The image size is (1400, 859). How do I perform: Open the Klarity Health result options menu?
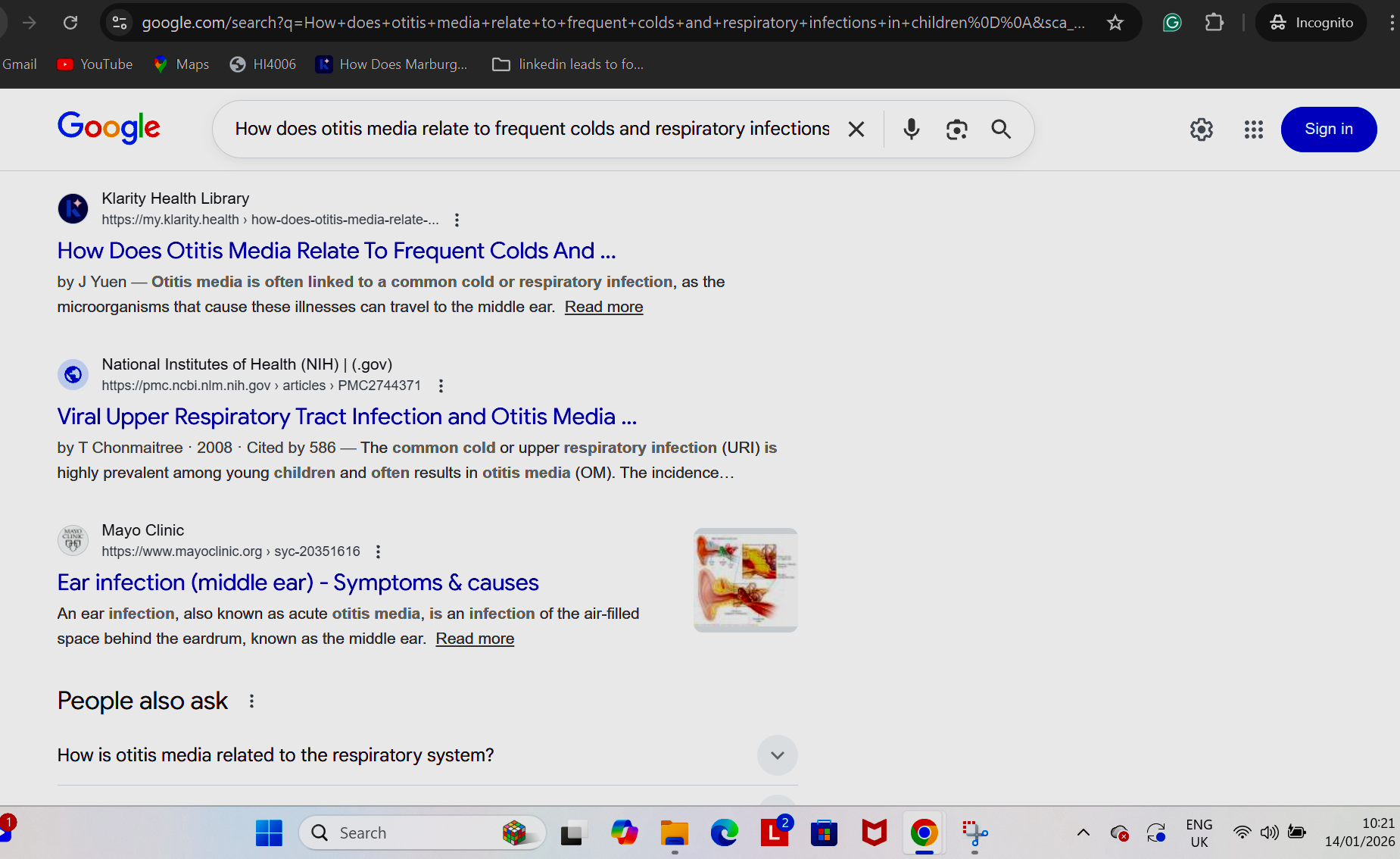point(457,220)
